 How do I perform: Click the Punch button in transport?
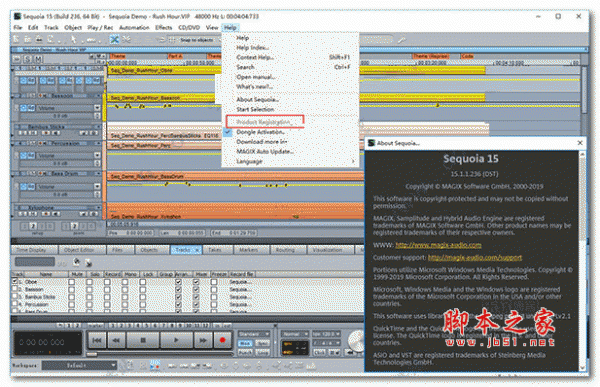[x=245, y=352]
